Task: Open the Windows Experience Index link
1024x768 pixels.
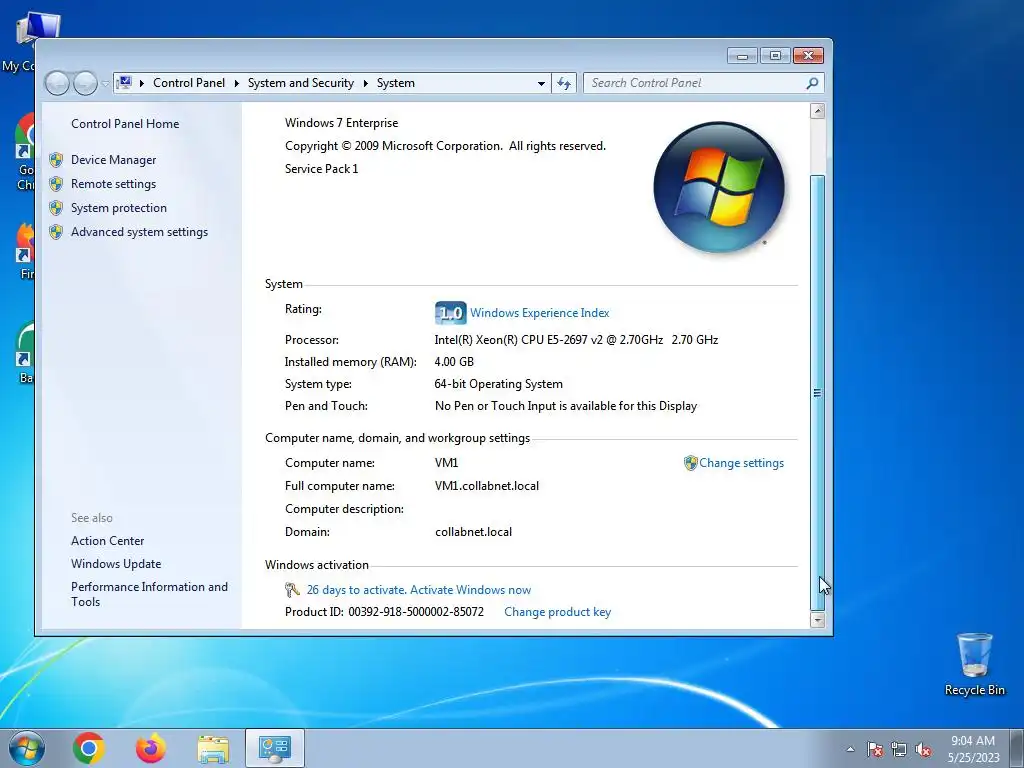Action: (x=539, y=313)
